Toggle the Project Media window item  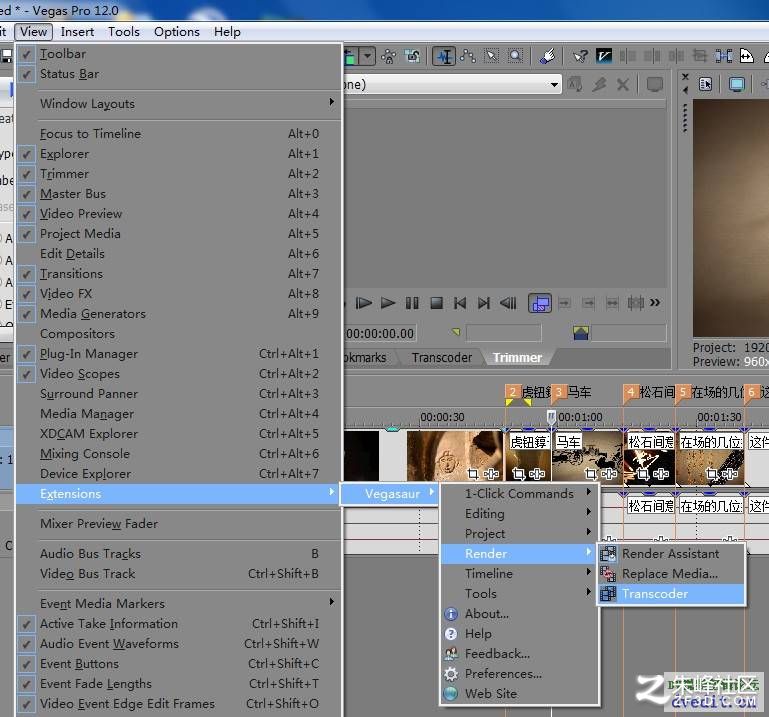179,234
